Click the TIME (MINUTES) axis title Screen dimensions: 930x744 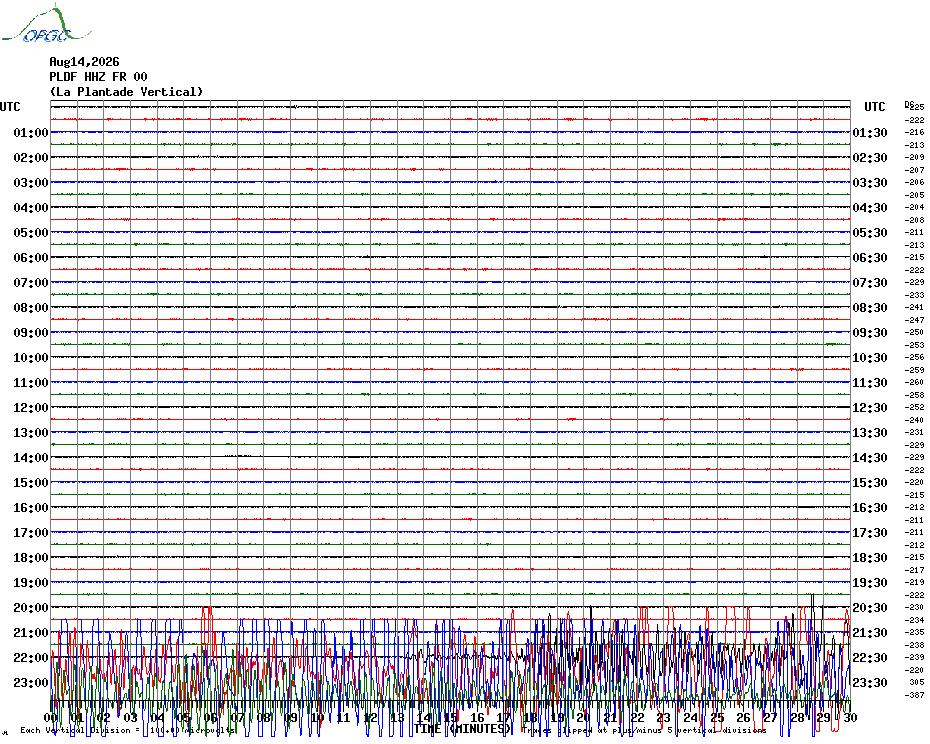pos(462,729)
